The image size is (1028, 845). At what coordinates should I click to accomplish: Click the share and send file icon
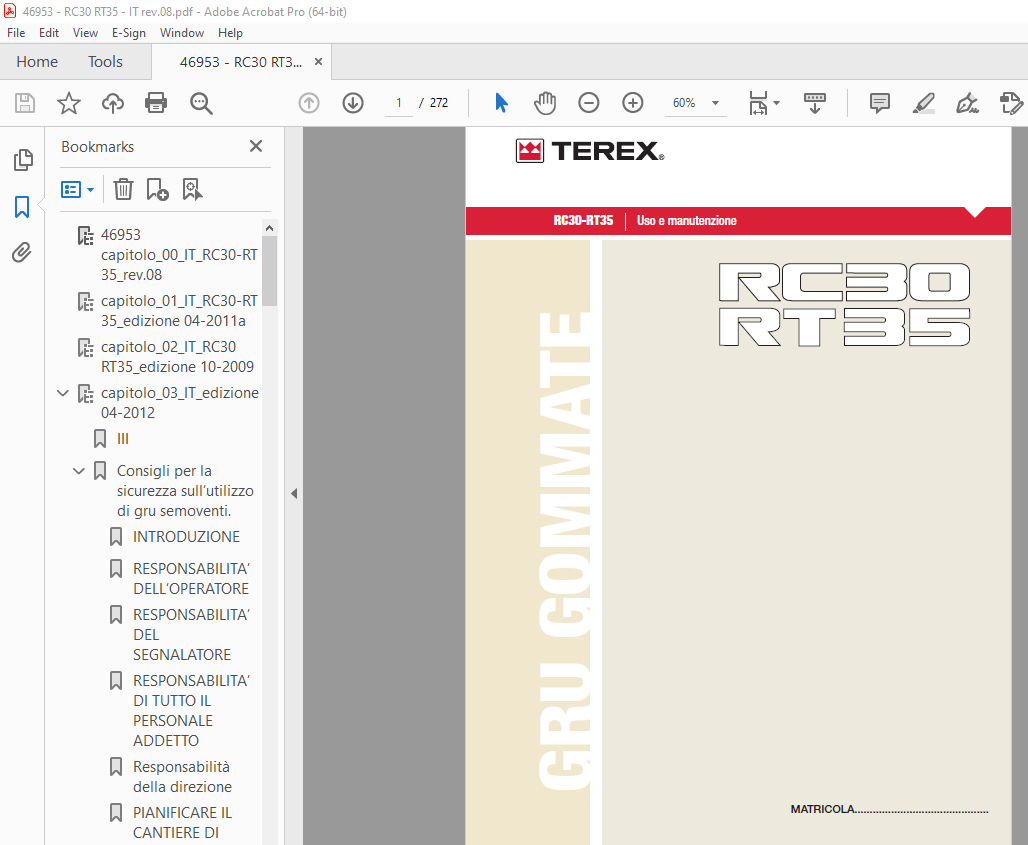pyautogui.click(x=1010, y=103)
